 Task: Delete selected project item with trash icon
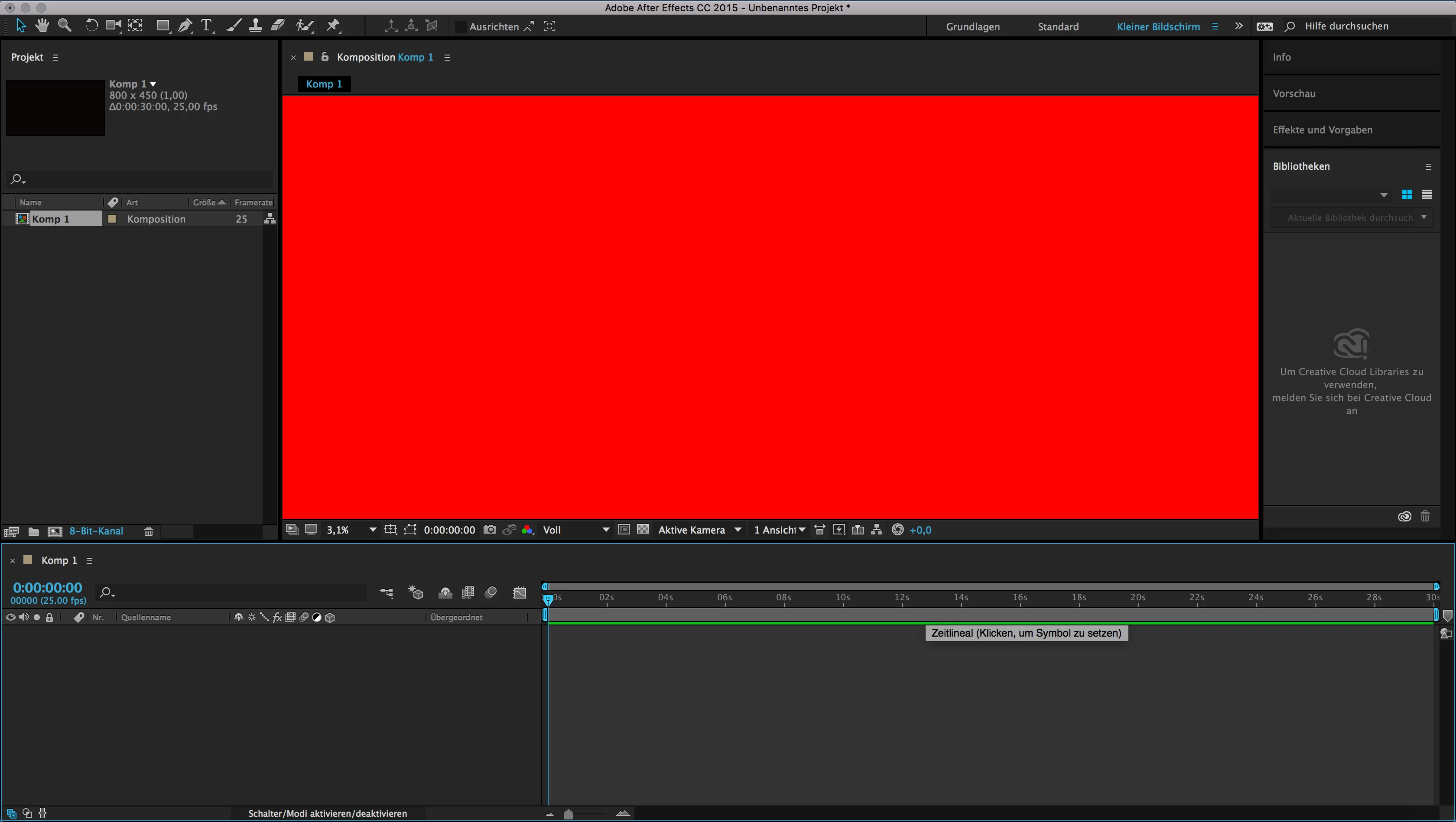149,532
